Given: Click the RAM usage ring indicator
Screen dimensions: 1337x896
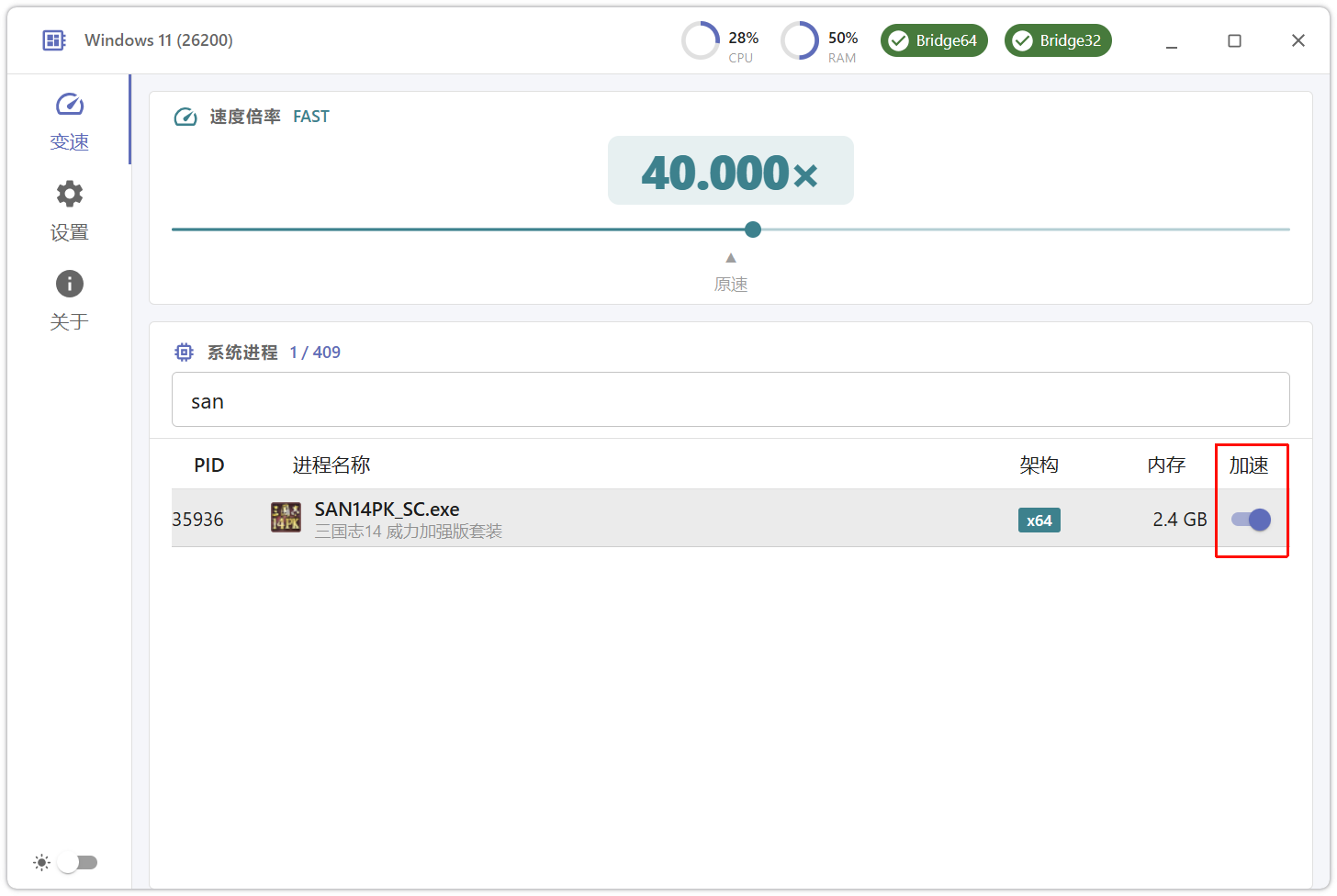Looking at the screenshot, I should (800, 40).
